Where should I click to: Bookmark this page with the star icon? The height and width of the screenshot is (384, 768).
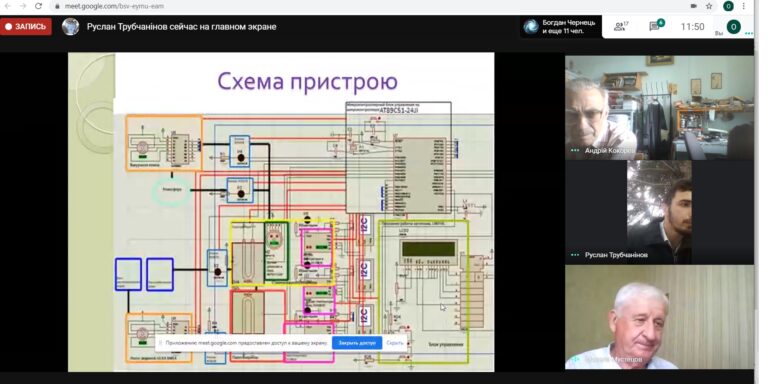(x=709, y=6)
